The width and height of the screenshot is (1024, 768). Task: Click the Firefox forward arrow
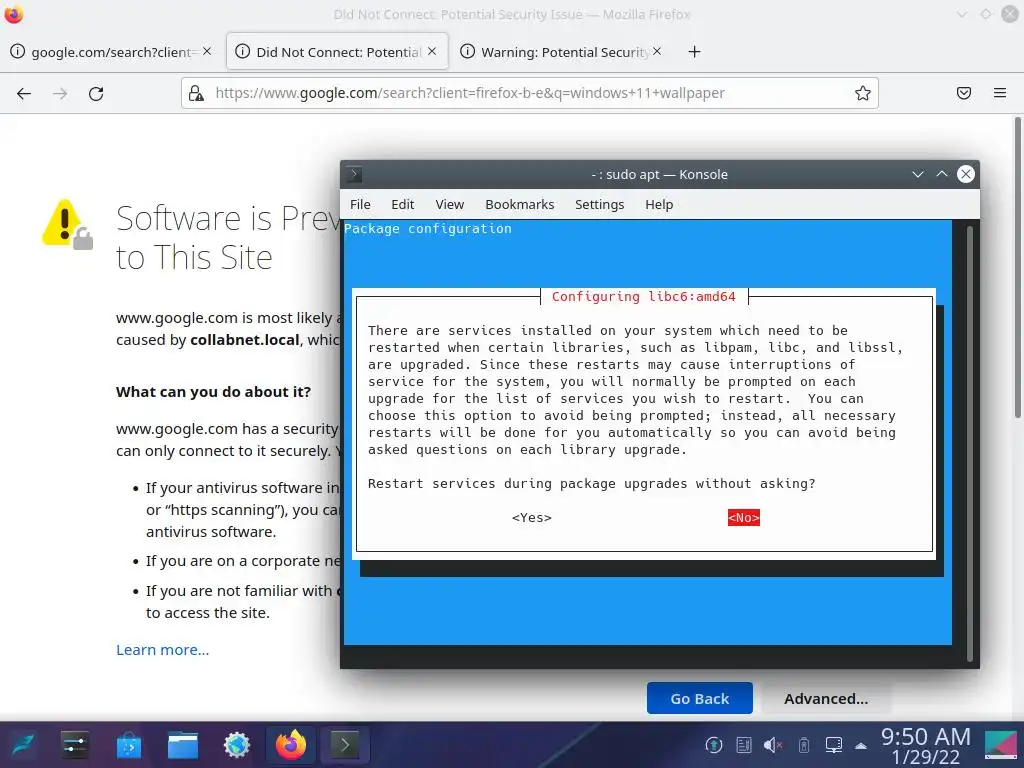tap(60, 93)
